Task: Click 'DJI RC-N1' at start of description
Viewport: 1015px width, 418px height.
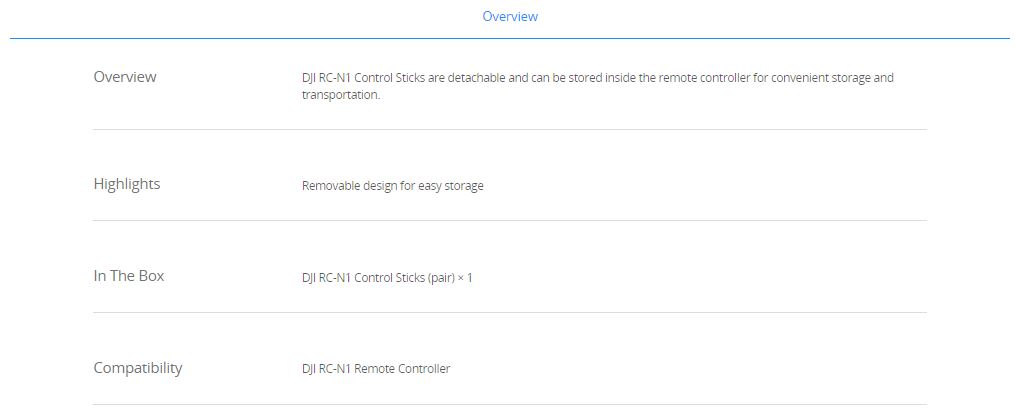Action: (326, 78)
